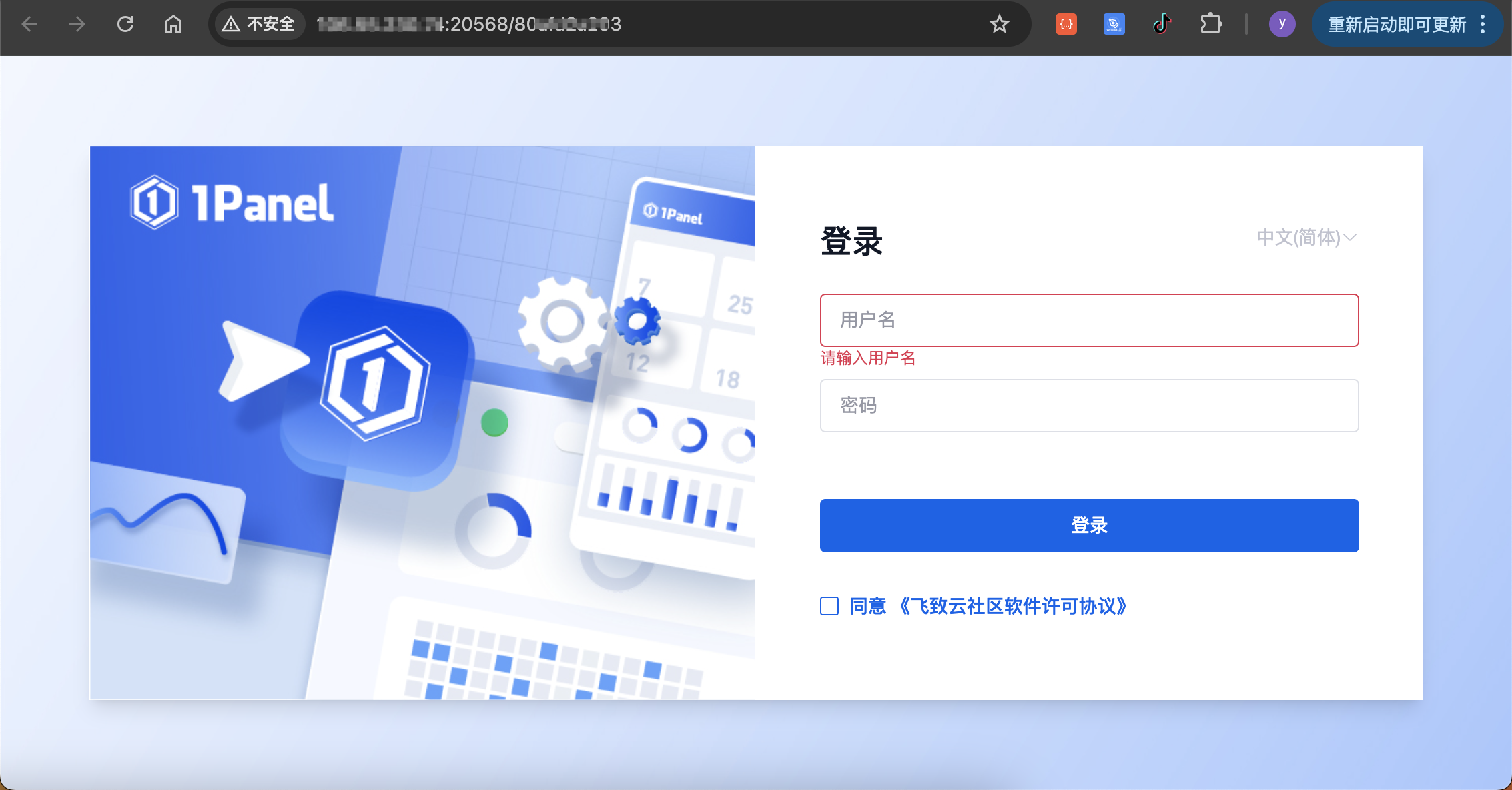Open the purple 'y' profile avatar
1512x790 pixels.
(1282, 25)
